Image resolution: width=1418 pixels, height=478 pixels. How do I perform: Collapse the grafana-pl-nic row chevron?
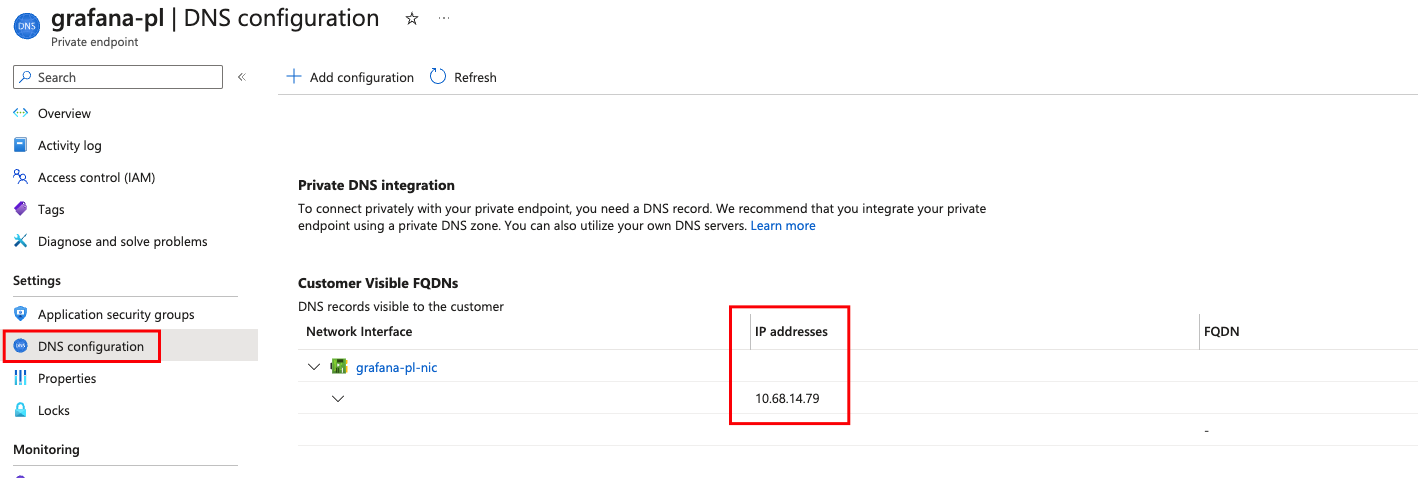point(314,367)
